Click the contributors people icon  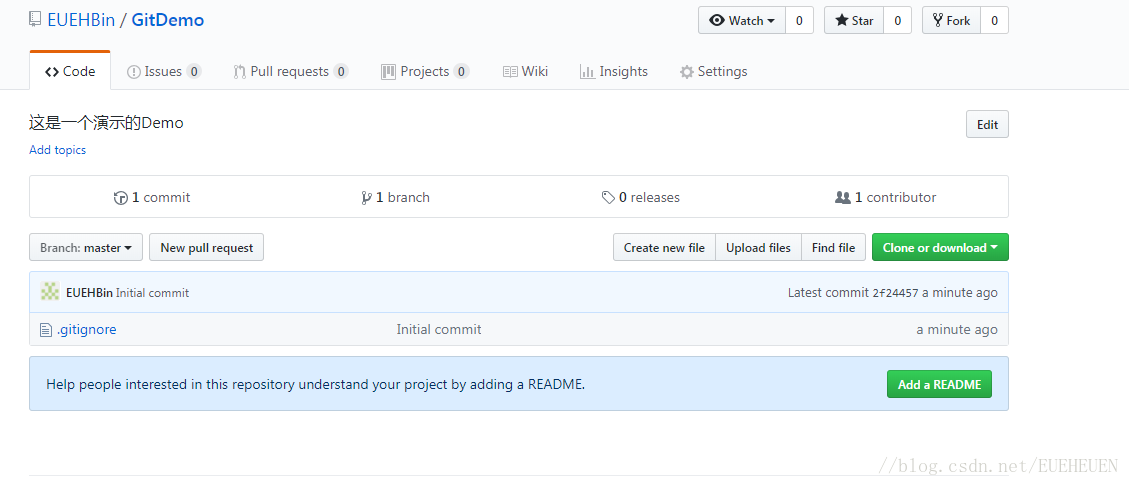pyautogui.click(x=842, y=197)
